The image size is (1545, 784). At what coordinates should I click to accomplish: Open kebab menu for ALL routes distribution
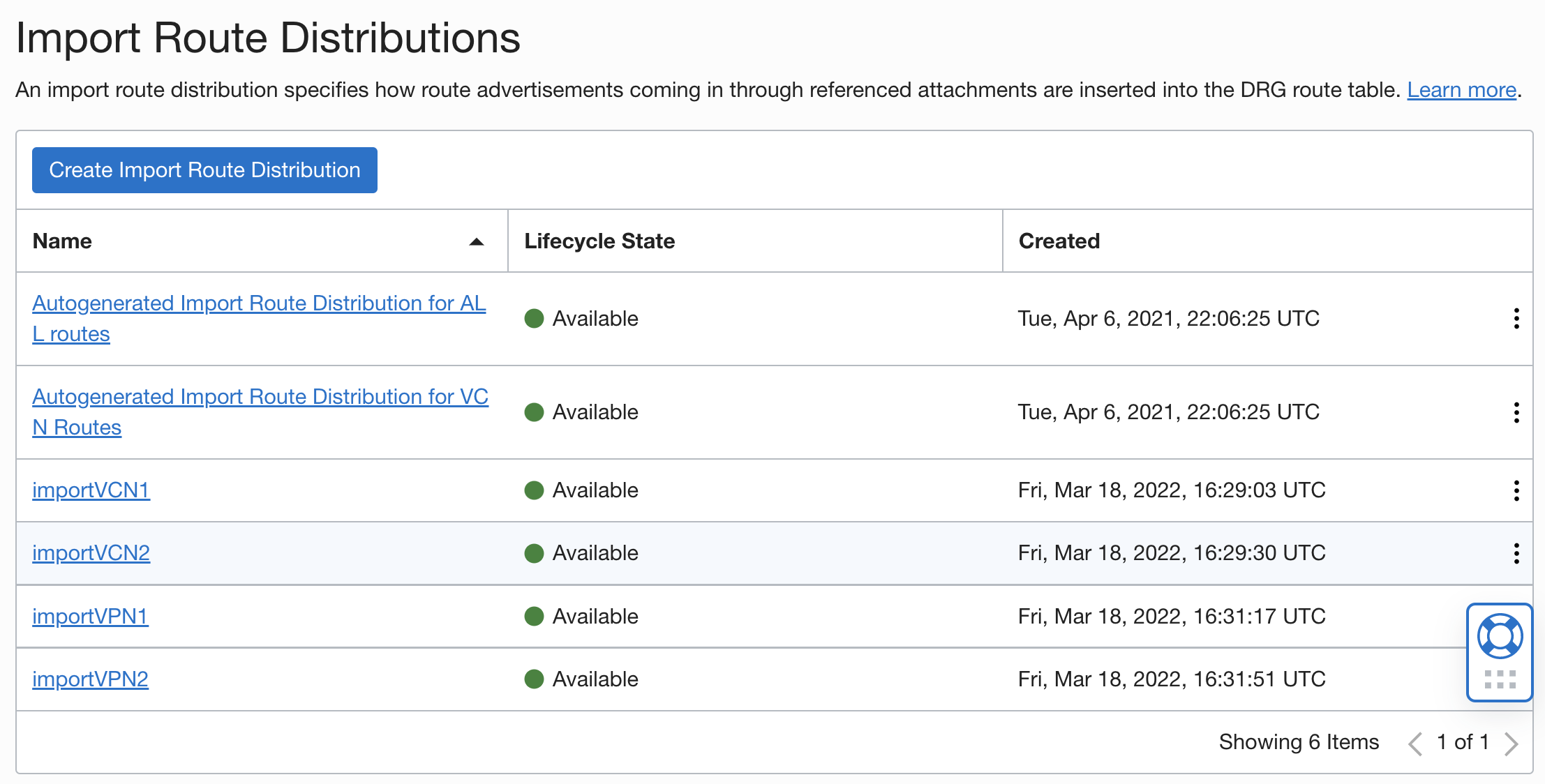[1516, 319]
